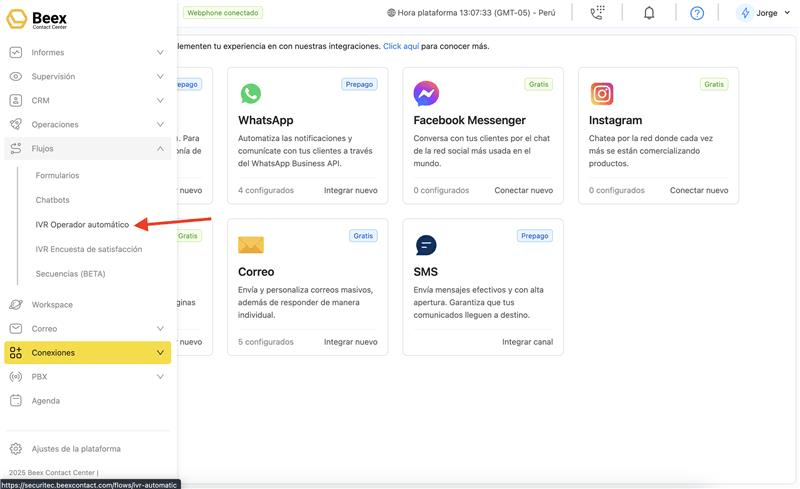800x489 pixels.
Task: Click Integrar nuevo on WhatsApp card
Action: point(350,190)
